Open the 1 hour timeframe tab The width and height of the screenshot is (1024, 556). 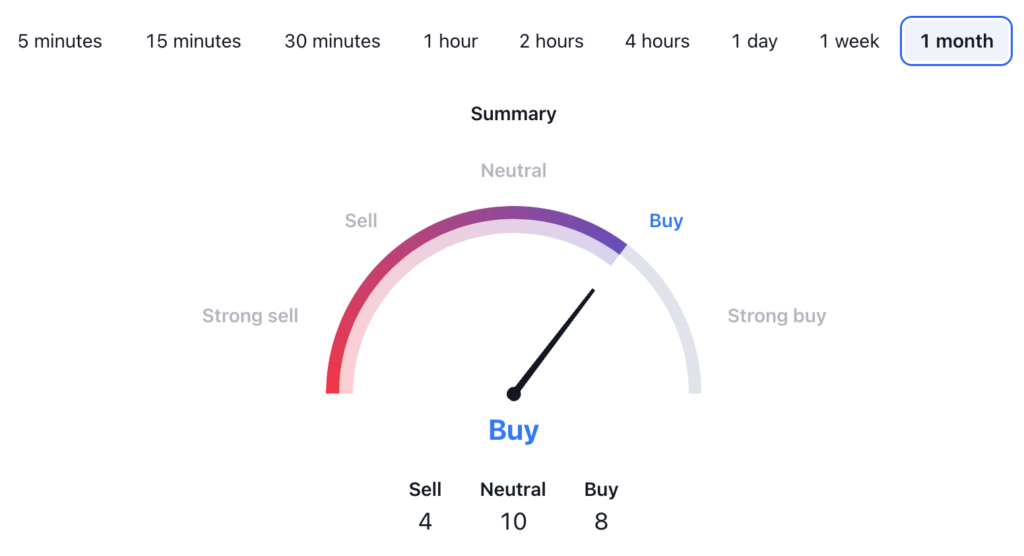(450, 41)
